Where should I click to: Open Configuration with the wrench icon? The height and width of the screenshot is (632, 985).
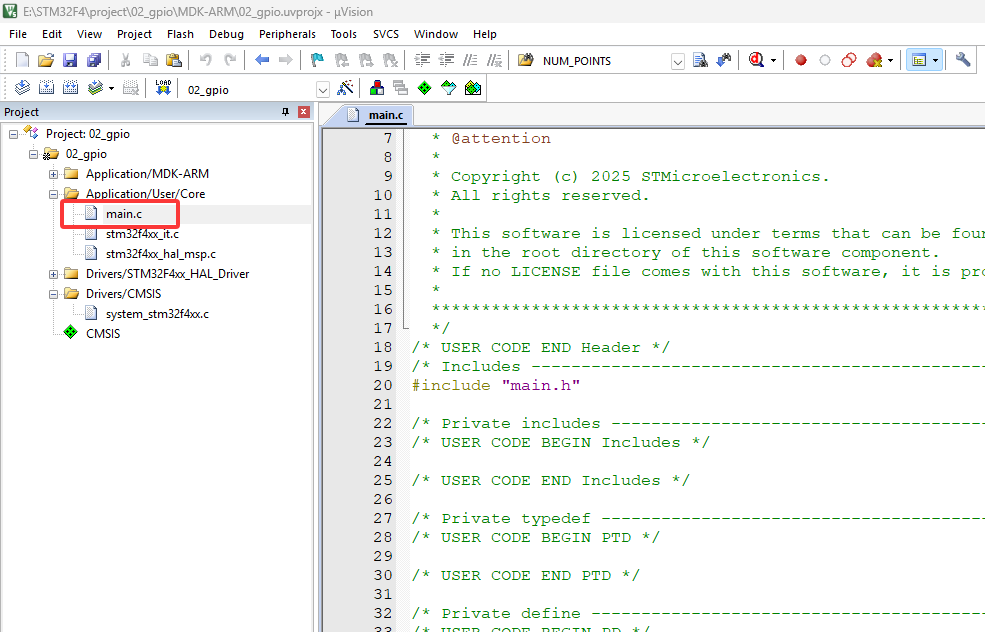tap(962, 60)
